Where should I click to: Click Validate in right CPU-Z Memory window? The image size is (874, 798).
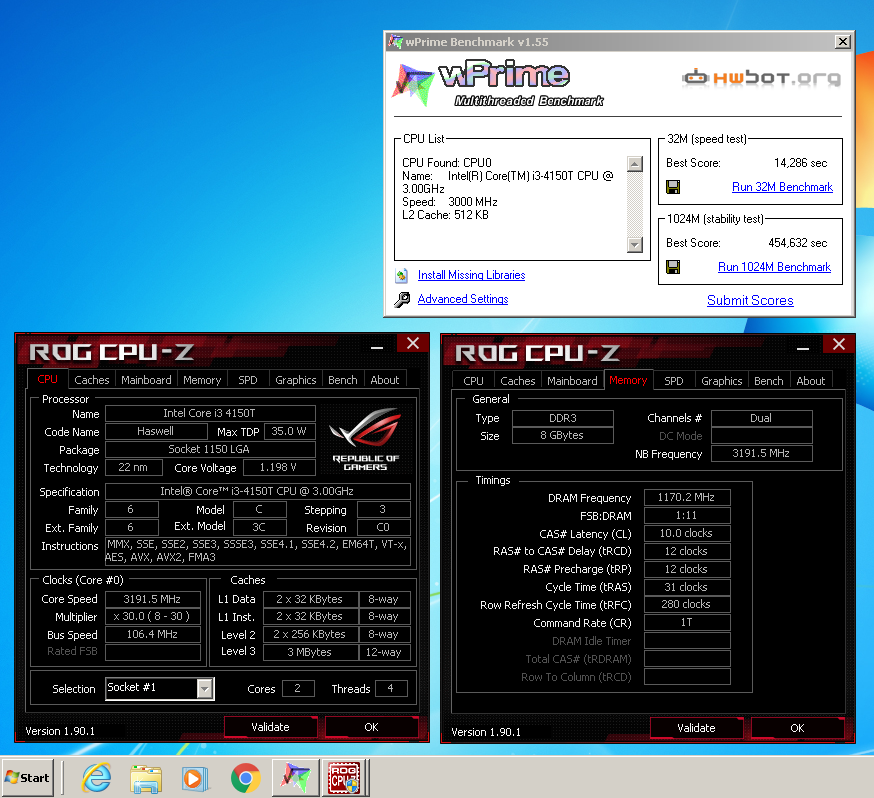696,728
